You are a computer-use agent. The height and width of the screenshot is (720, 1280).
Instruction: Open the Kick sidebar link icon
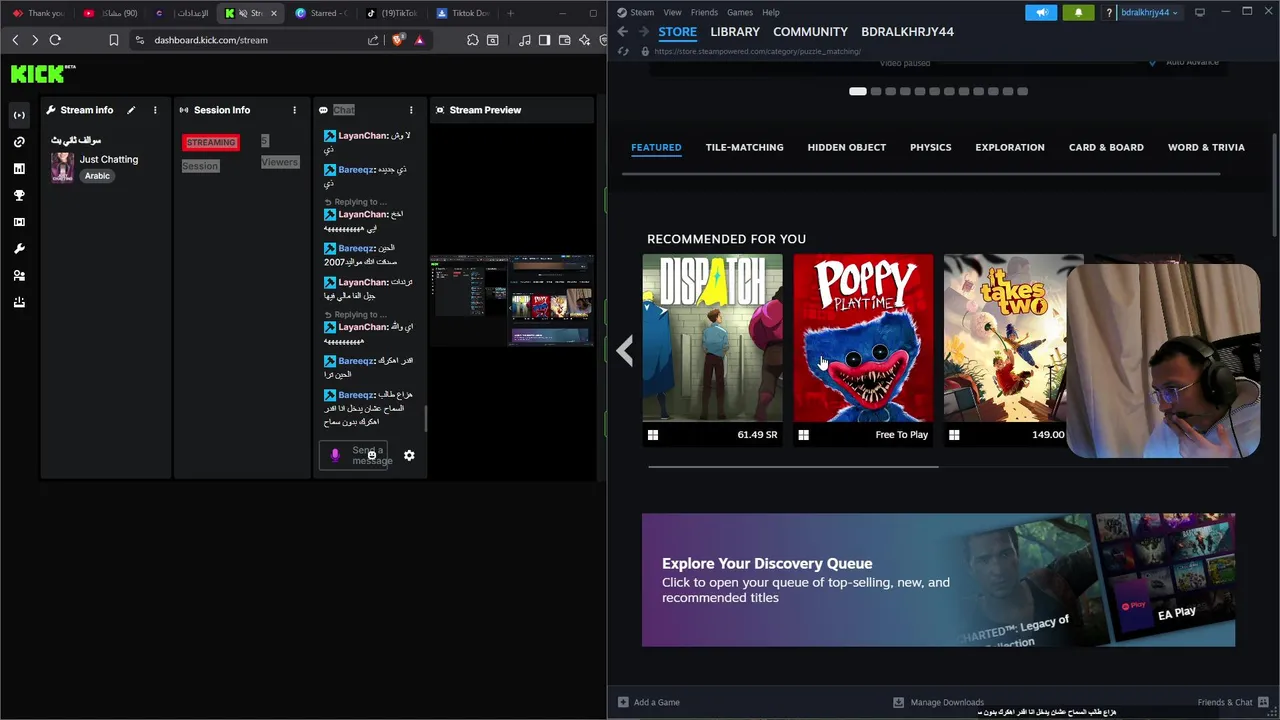point(19,142)
